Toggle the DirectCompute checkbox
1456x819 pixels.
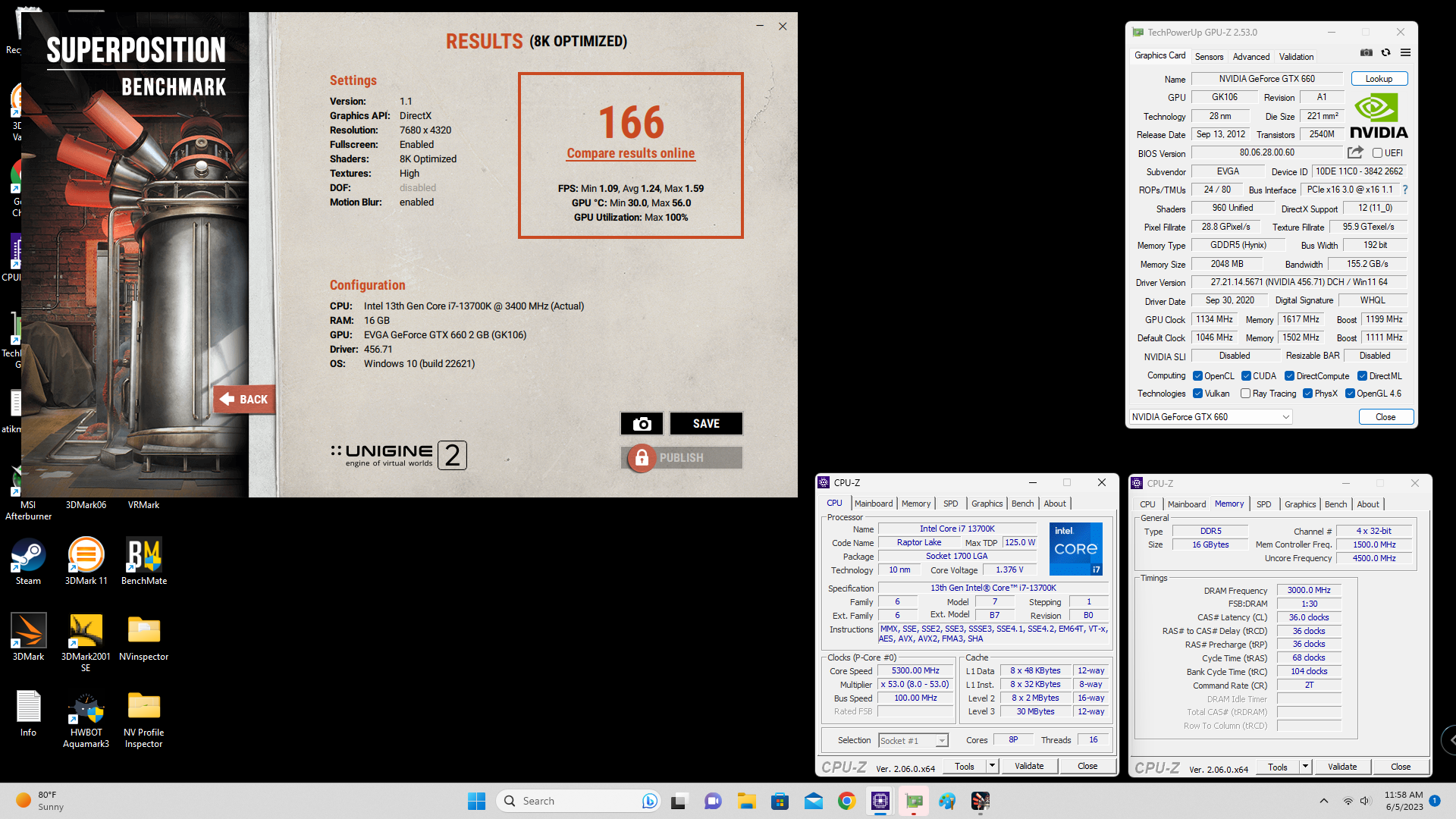click(1289, 376)
